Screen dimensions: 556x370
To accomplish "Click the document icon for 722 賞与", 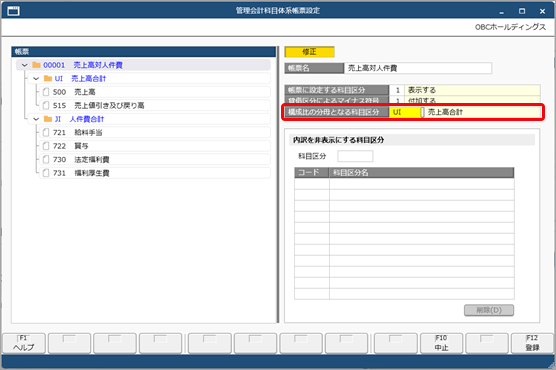I will click(46, 146).
